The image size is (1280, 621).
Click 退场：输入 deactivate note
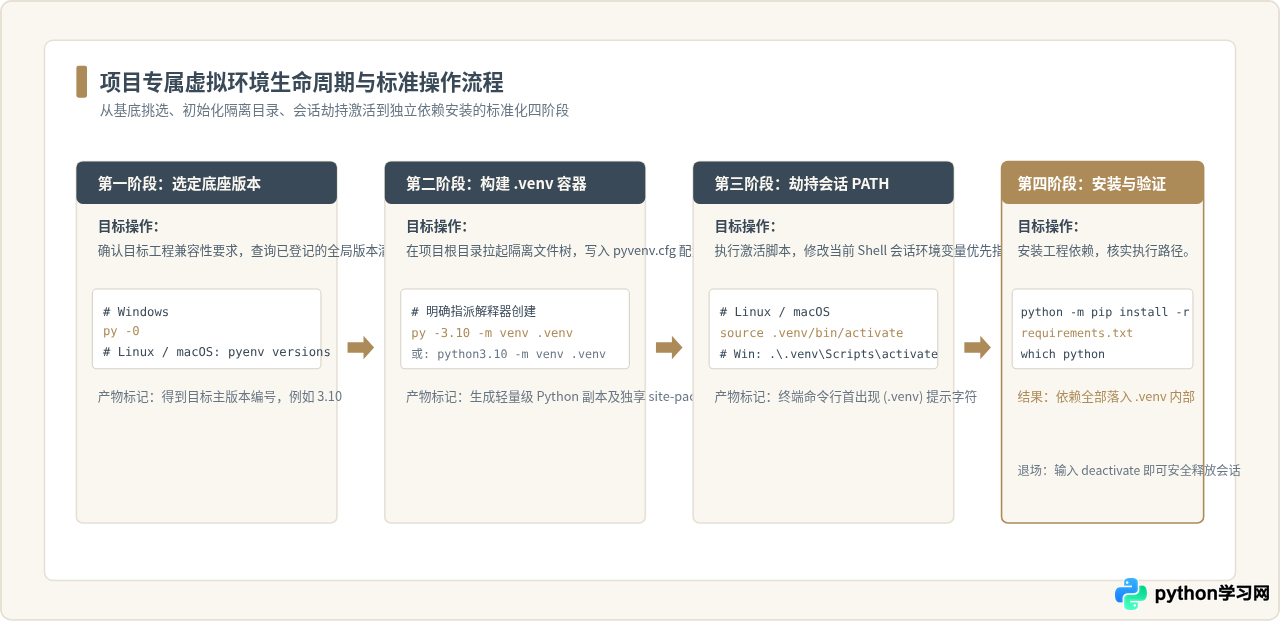tap(1129, 470)
